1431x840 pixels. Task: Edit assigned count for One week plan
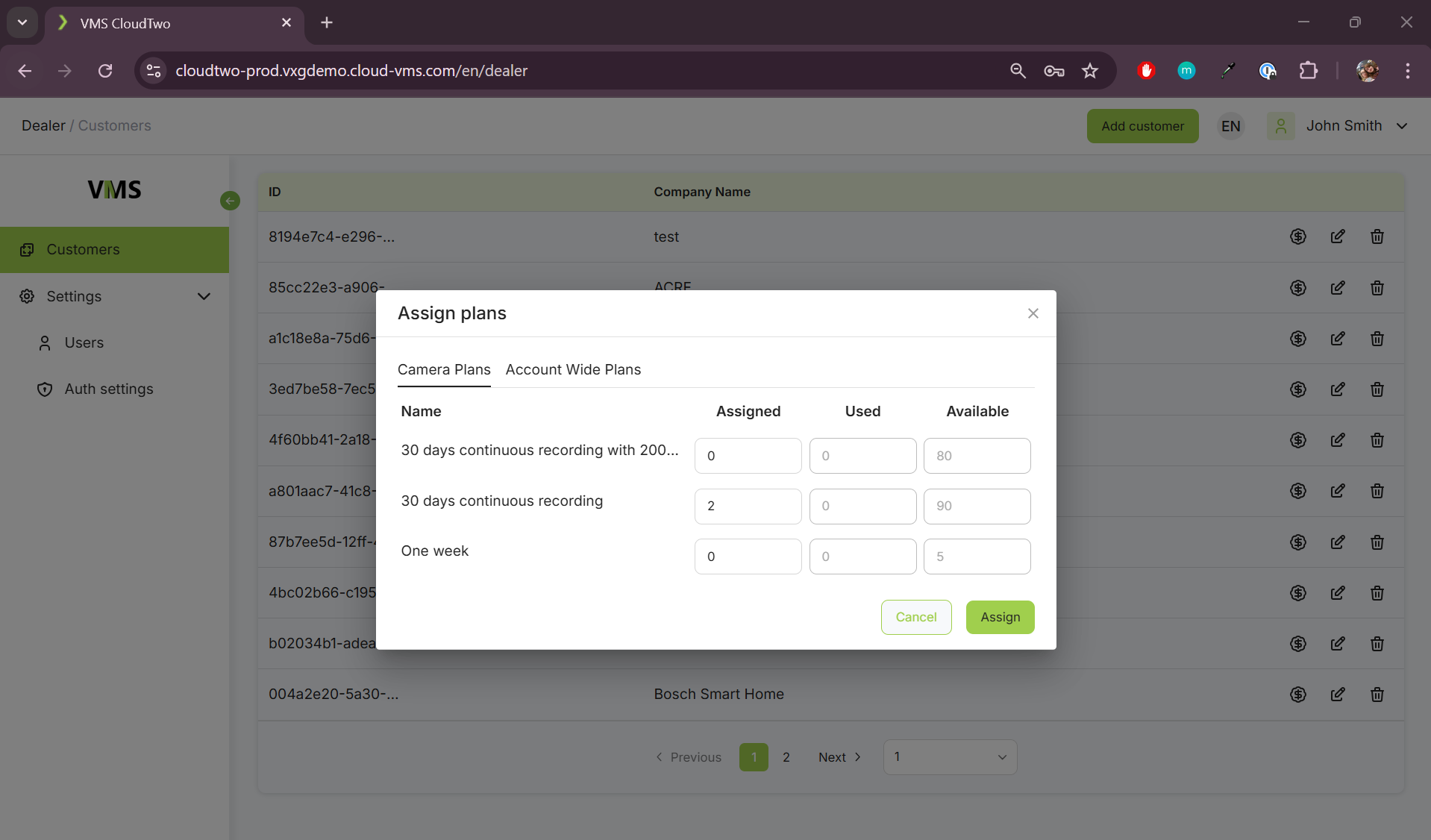pos(748,557)
